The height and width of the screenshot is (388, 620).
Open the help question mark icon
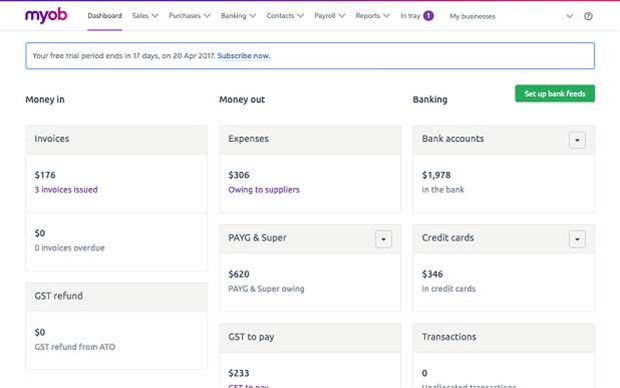tap(588, 16)
